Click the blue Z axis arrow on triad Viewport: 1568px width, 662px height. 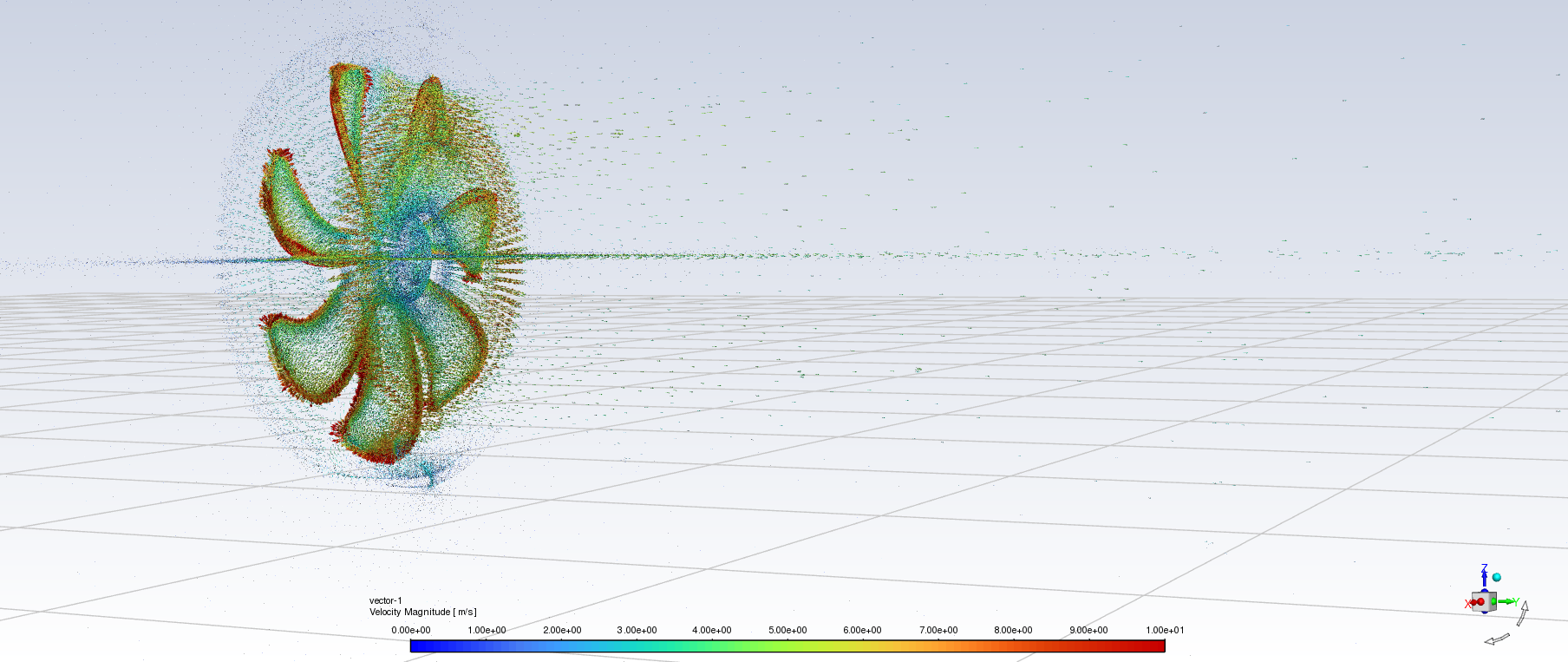[1485, 579]
